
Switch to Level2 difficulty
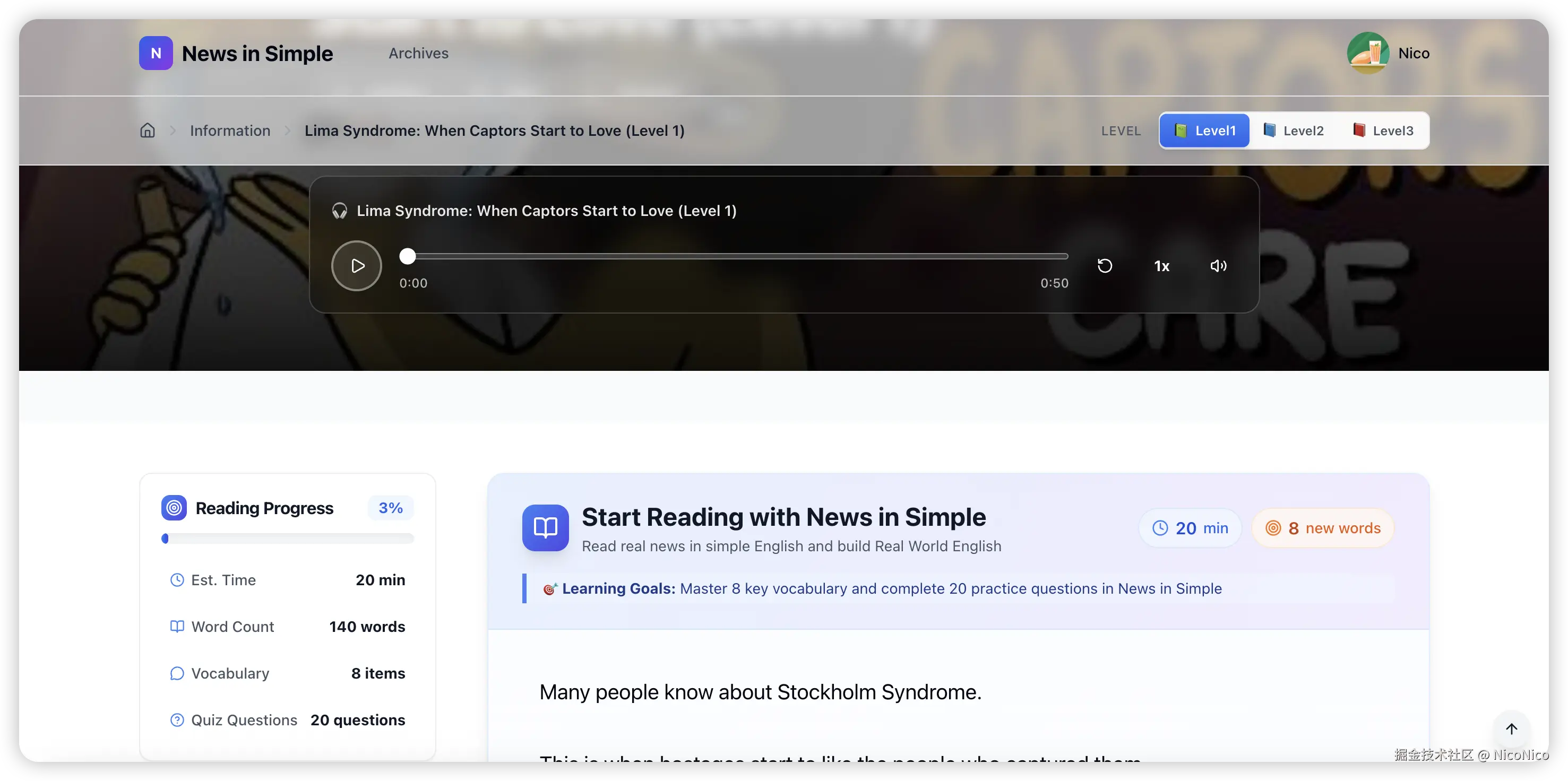click(x=1294, y=130)
